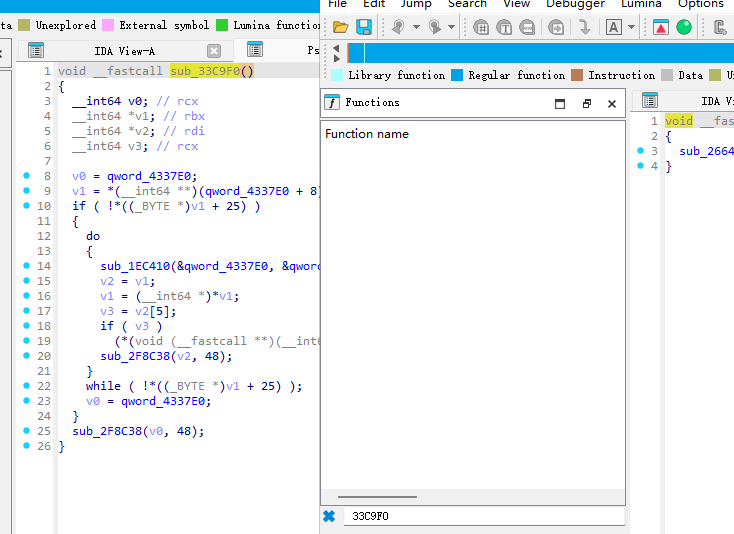Screen dimensions: 734x534
Task: Maximize the Functions panel
Action: pos(560,103)
